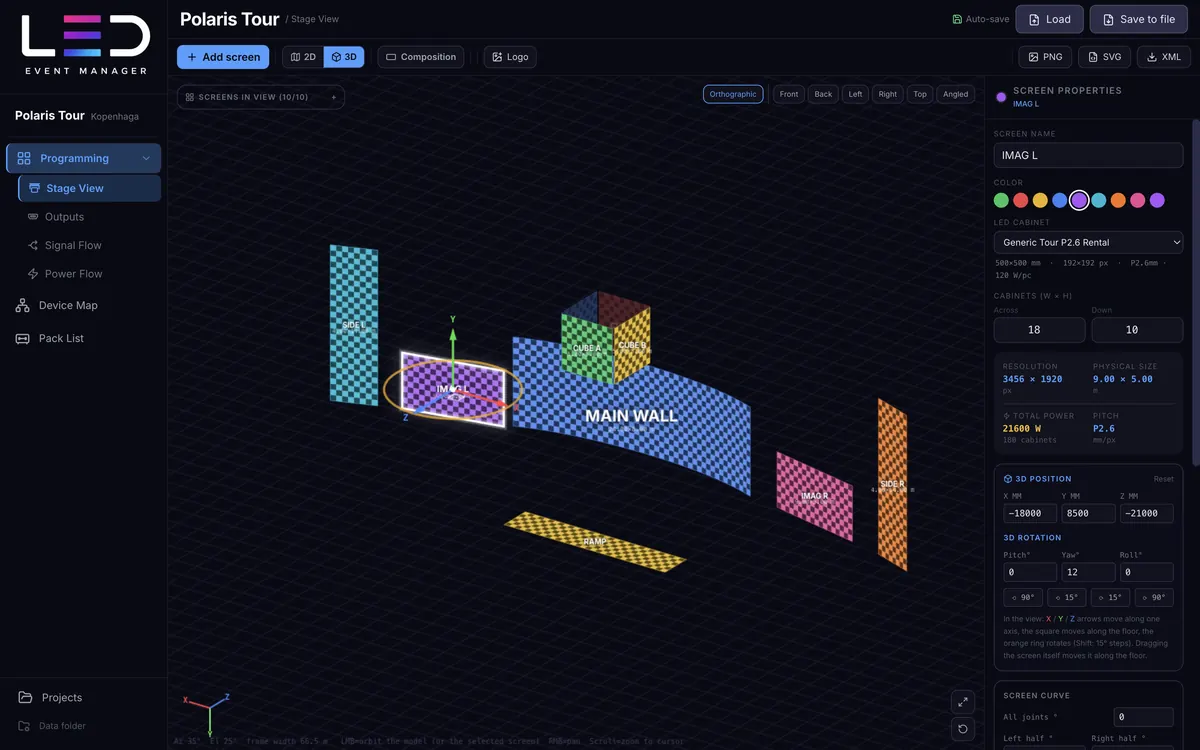Screen dimensions: 1200x750
Task: Set camera to Back view
Action: pos(823,94)
